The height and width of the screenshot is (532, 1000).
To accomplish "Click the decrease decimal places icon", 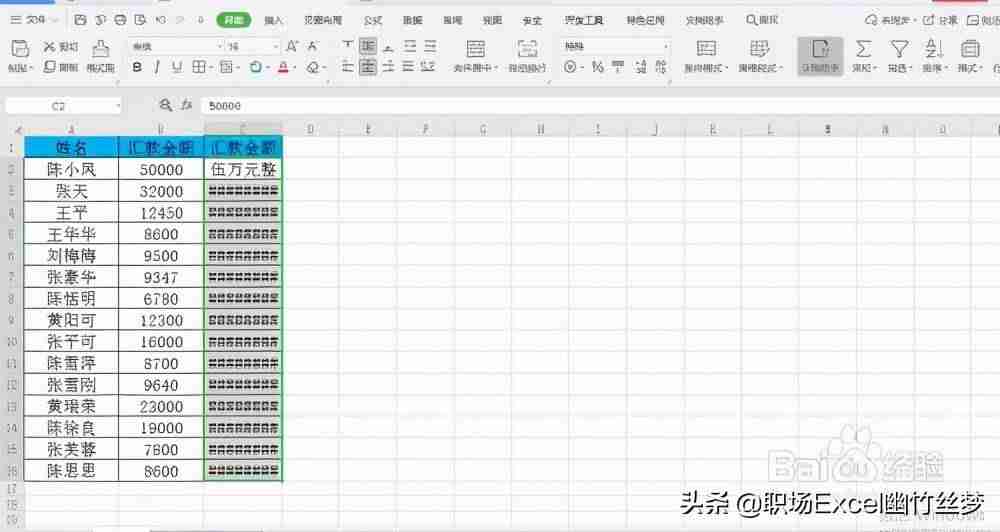I will (661, 67).
